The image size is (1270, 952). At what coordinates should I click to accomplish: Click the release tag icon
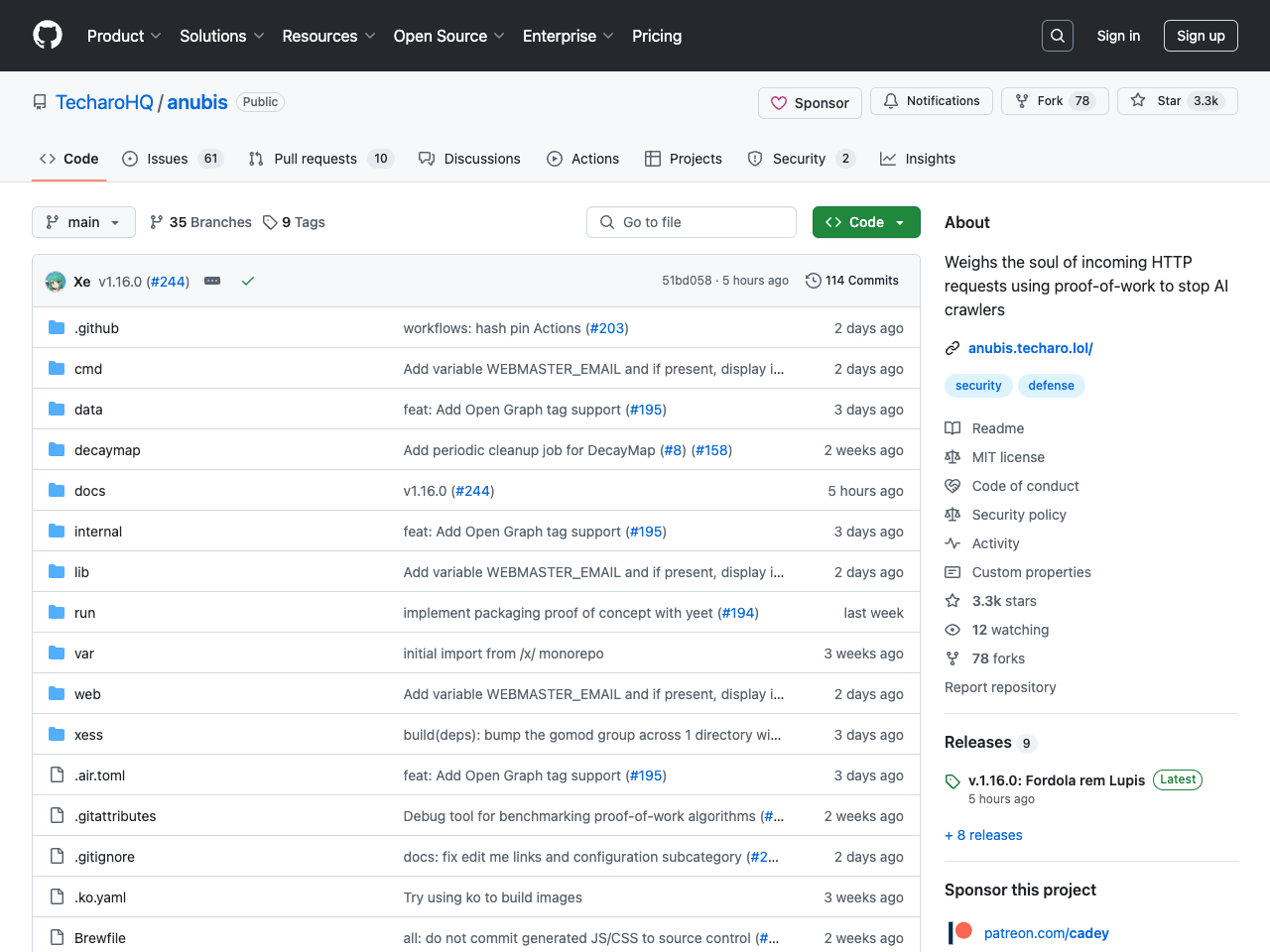[x=952, y=781]
